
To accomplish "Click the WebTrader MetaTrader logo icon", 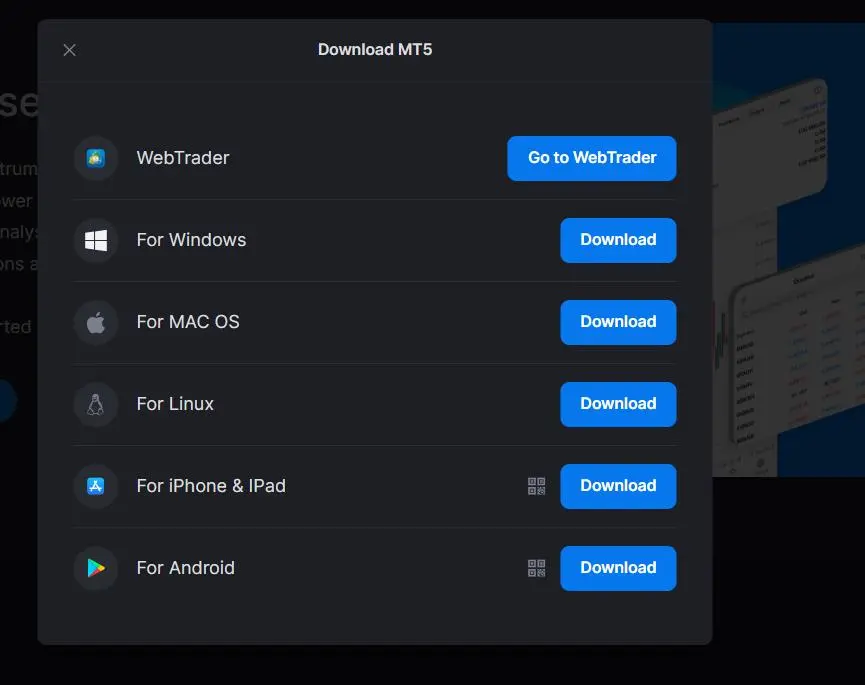I will (x=95, y=158).
